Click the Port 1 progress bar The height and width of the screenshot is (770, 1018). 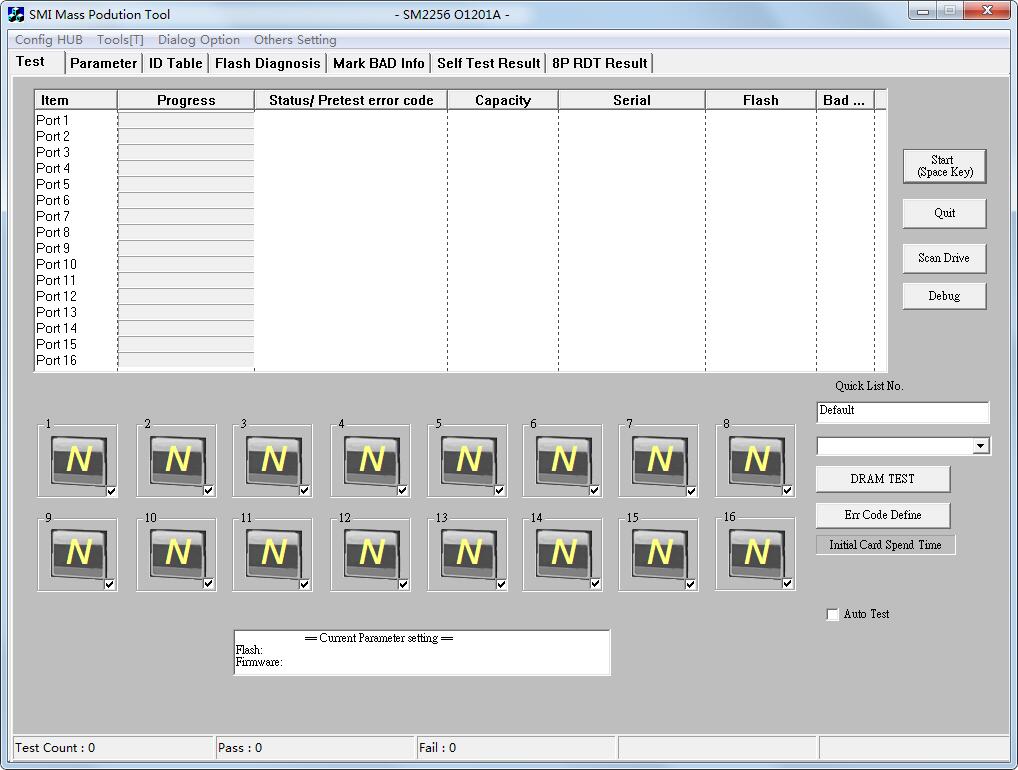186,121
